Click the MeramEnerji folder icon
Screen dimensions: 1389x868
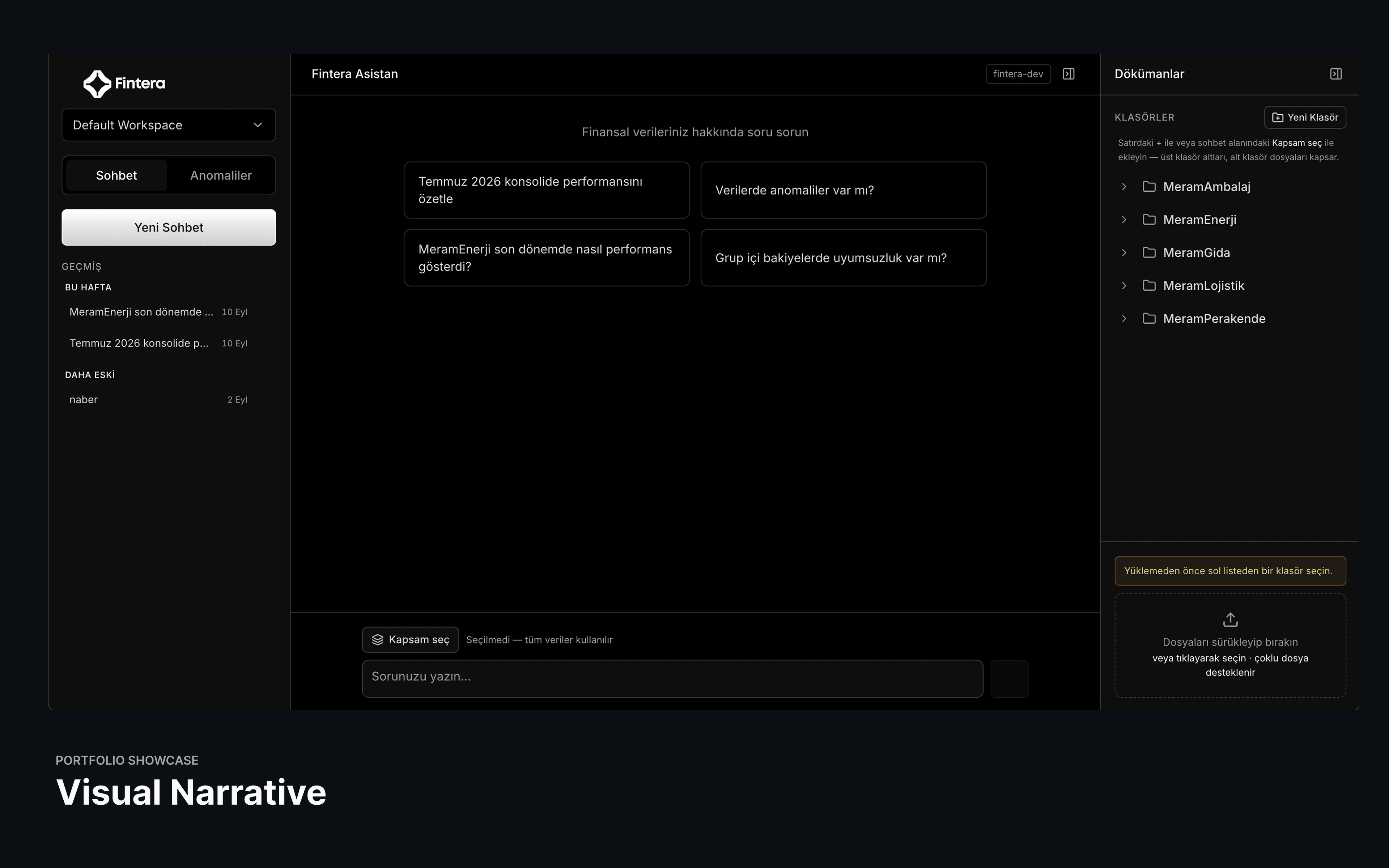pyautogui.click(x=1148, y=220)
